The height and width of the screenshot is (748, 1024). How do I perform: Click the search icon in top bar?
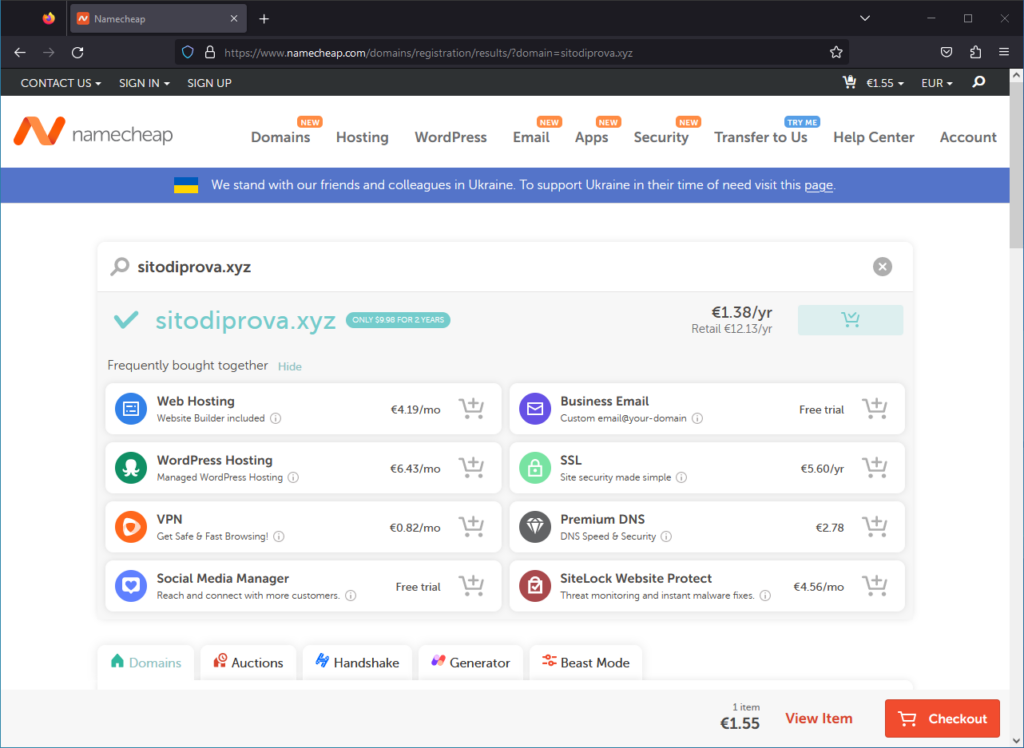tap(978, 82)
